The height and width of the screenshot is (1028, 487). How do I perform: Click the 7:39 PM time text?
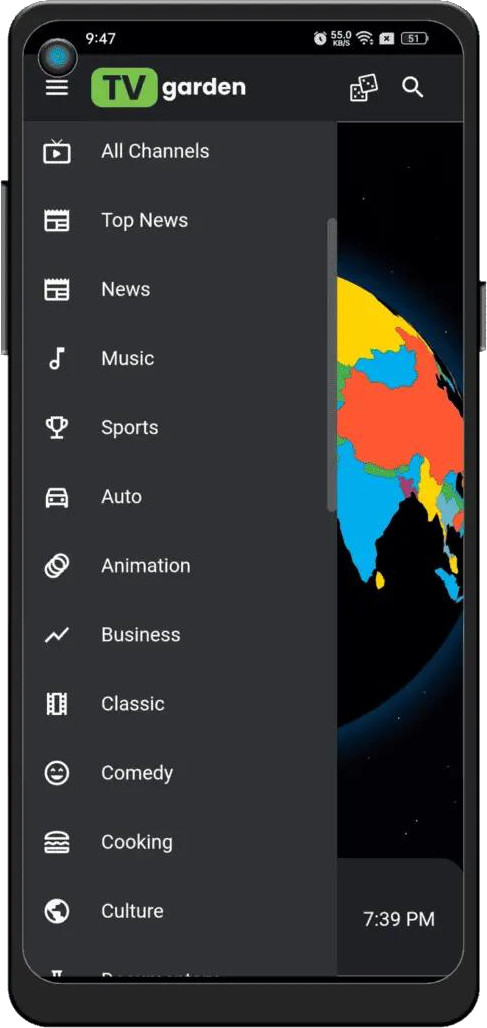[399, 919]
